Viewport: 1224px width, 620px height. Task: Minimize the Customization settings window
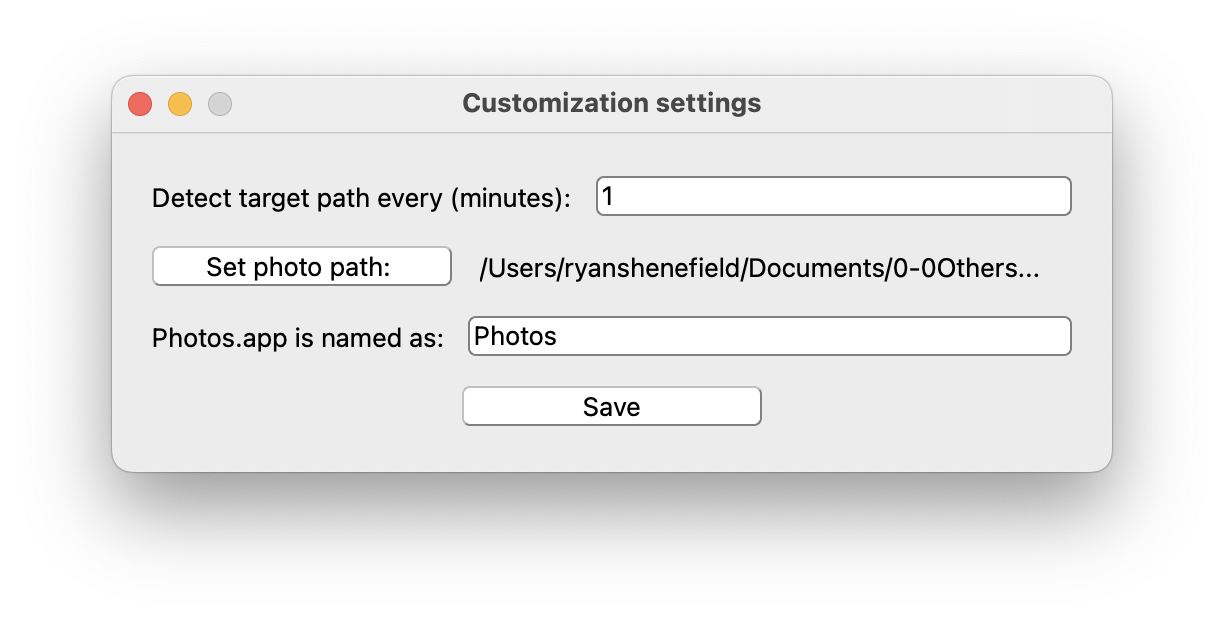(x=180, y=104)
